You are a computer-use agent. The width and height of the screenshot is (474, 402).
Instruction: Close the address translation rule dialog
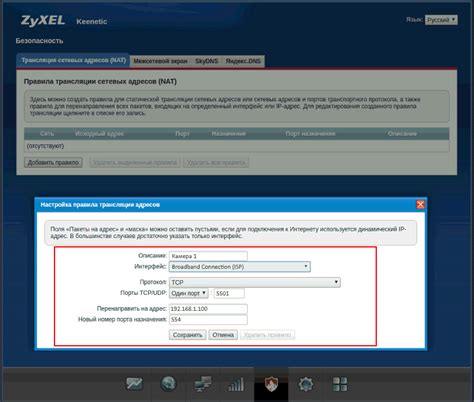point(420,204)
